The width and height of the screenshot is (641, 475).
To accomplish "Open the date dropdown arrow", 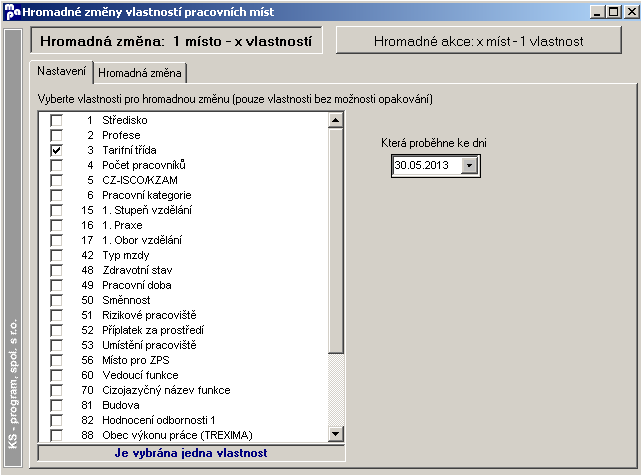I will (469, 166).
